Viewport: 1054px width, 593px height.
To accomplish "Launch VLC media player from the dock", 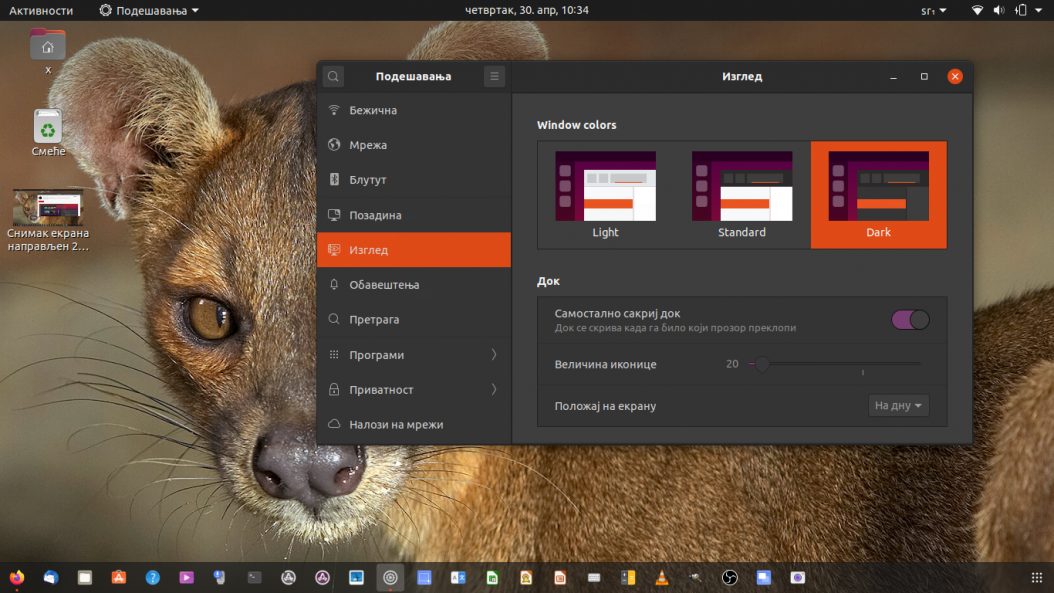I will coord(661,578).
